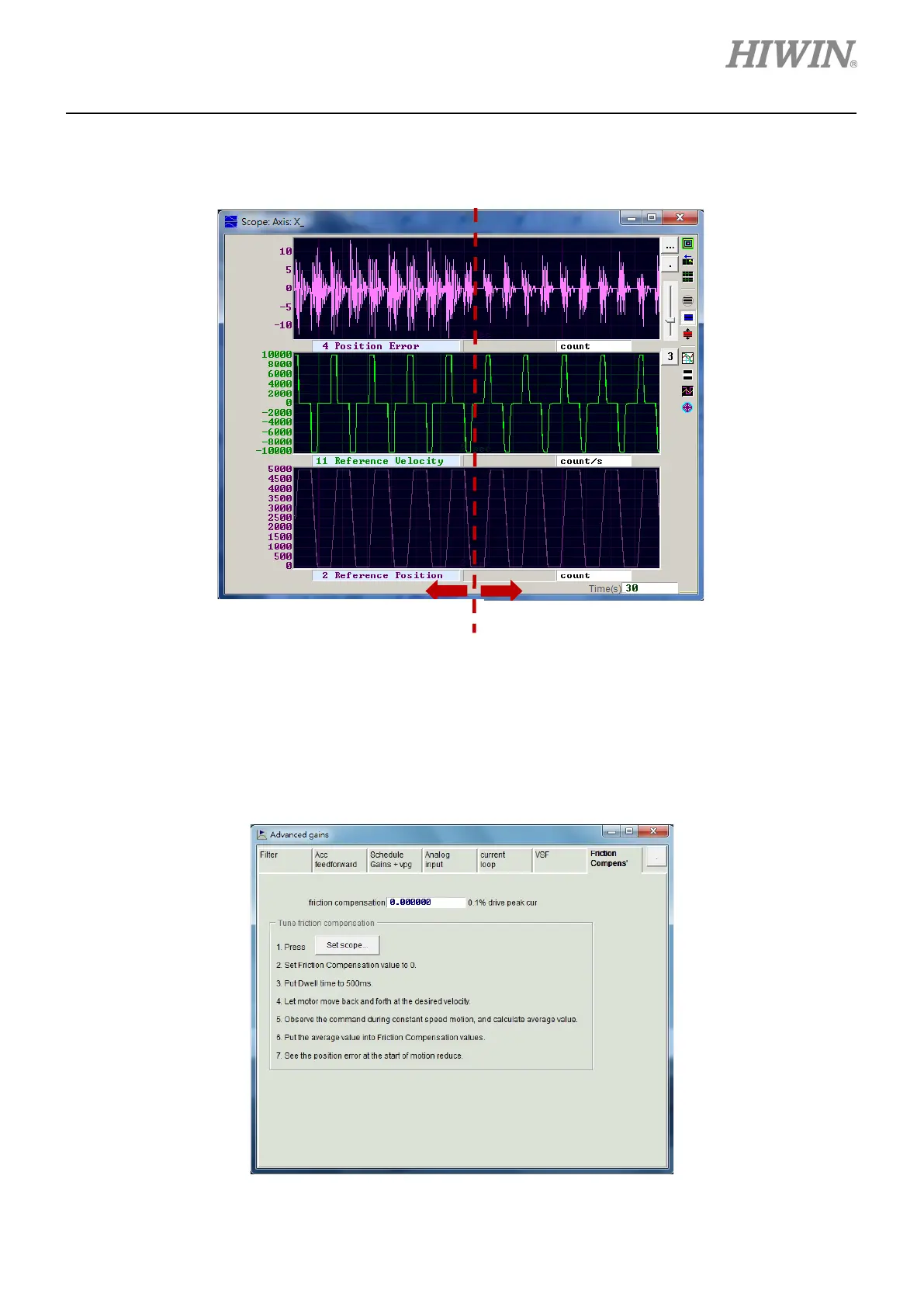
Task: Click the purple circular crosshair icon
Action: pos(687,407)
